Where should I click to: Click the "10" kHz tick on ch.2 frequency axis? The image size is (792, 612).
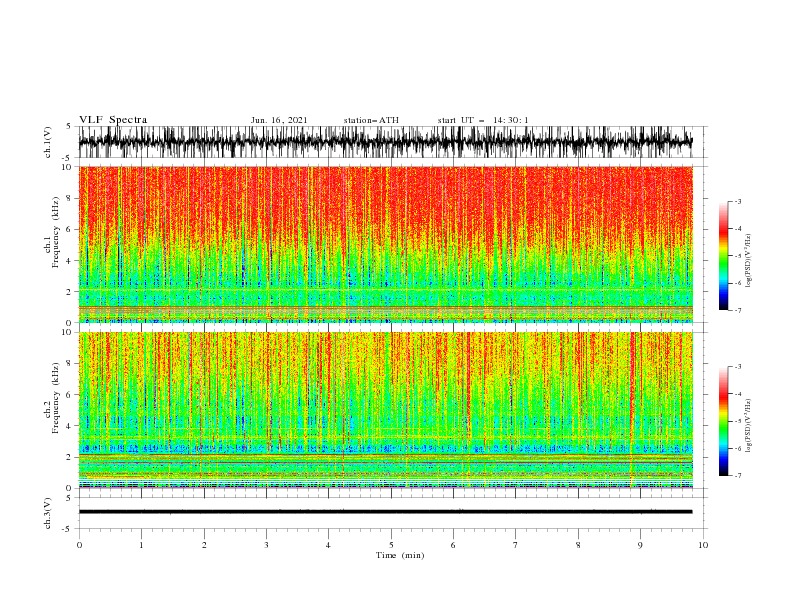point(67,332)
